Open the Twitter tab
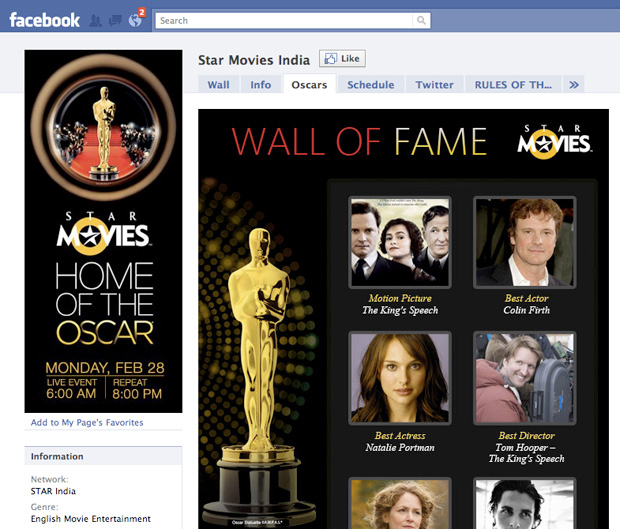Screen dimensions: 620x529 434,85
